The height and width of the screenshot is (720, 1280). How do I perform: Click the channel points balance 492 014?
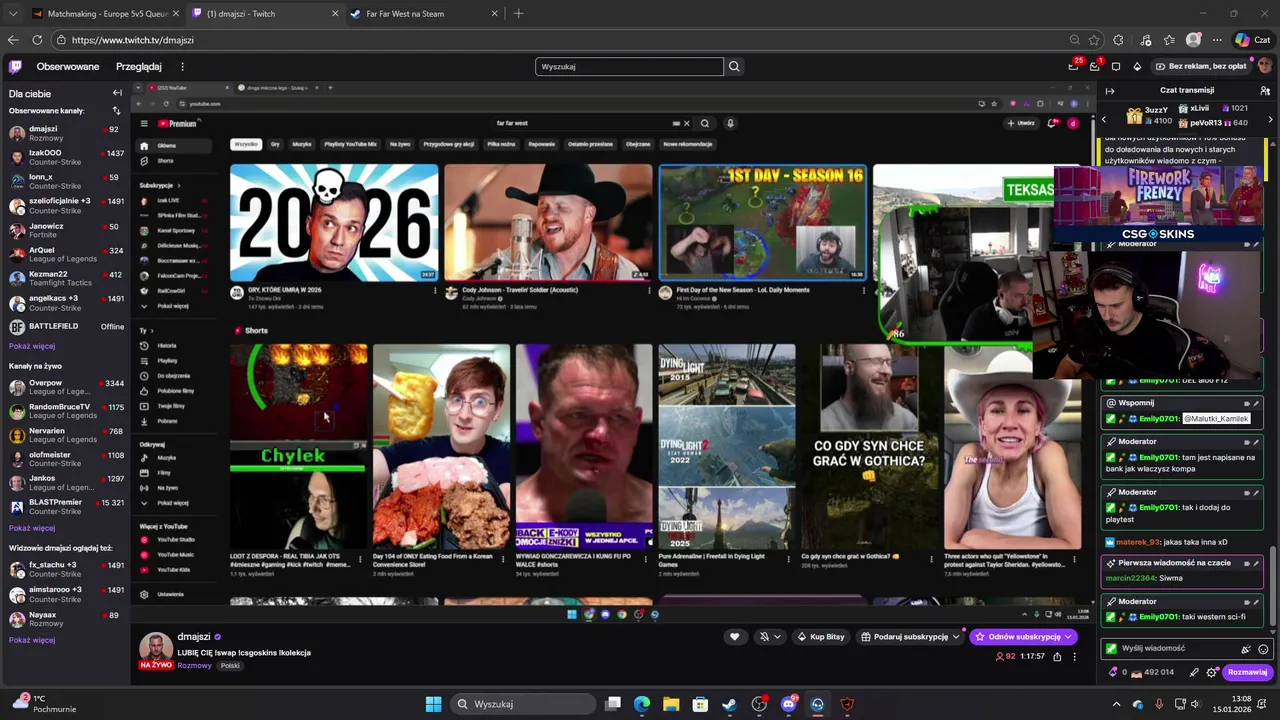tap(1152, 672)
